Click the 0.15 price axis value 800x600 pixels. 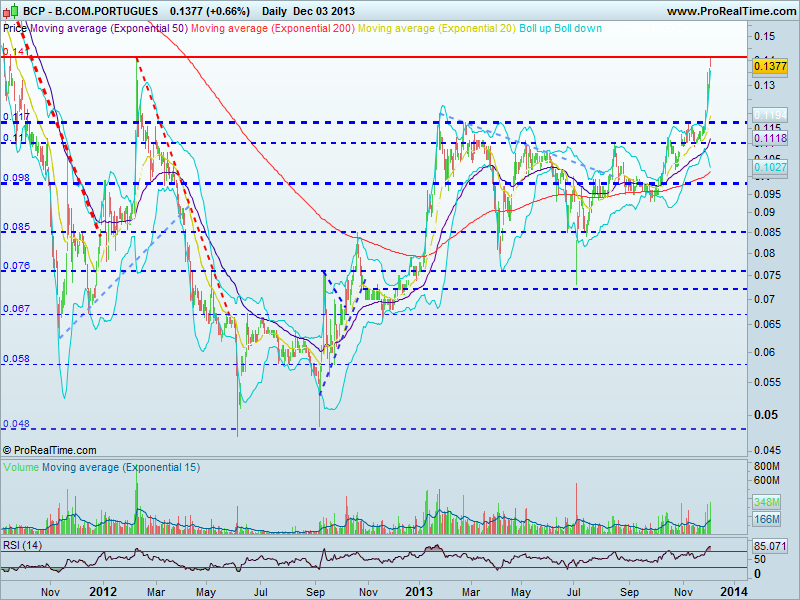click(764, 36)
